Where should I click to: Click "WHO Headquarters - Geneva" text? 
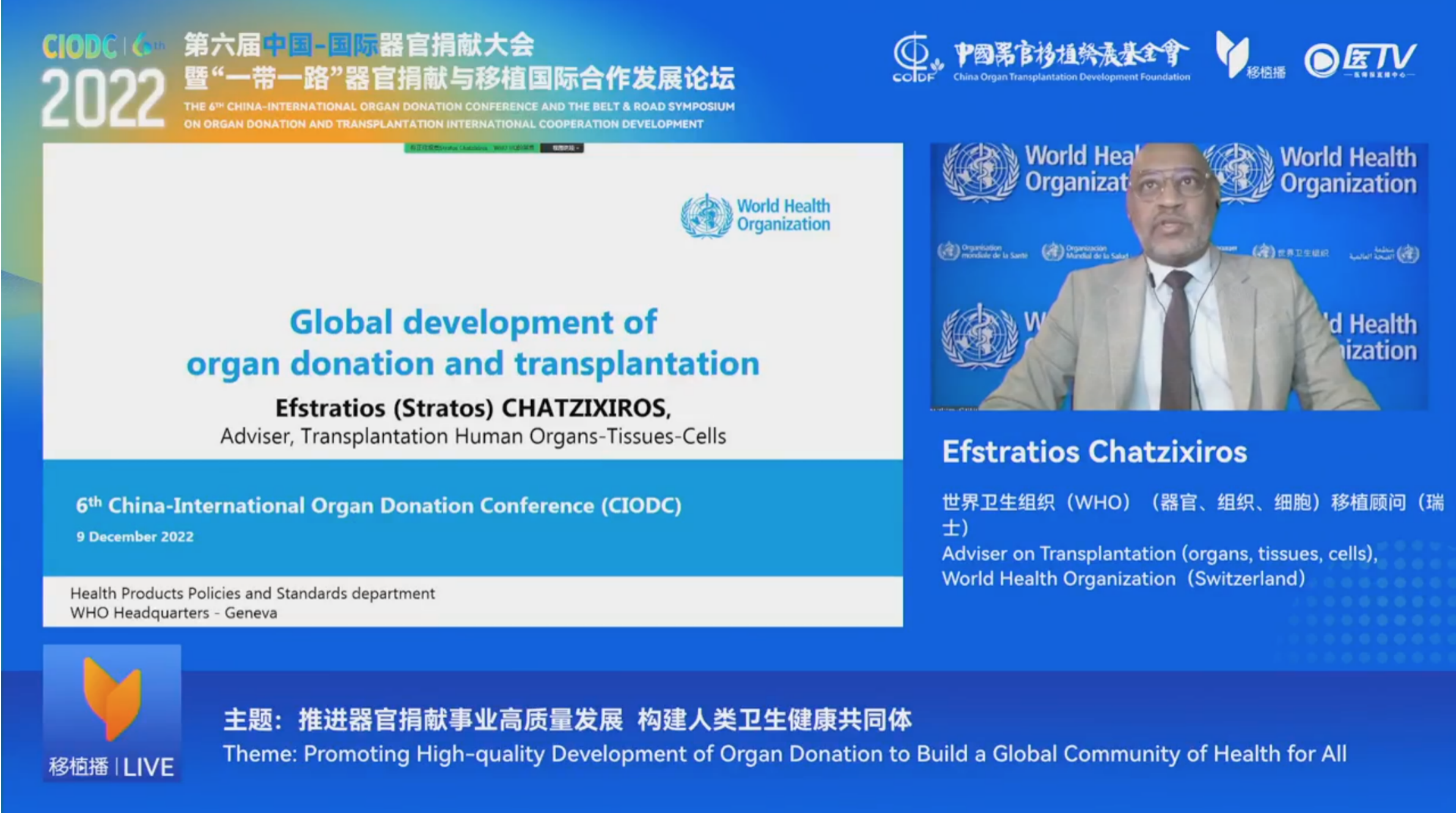[x=174, y=613]
